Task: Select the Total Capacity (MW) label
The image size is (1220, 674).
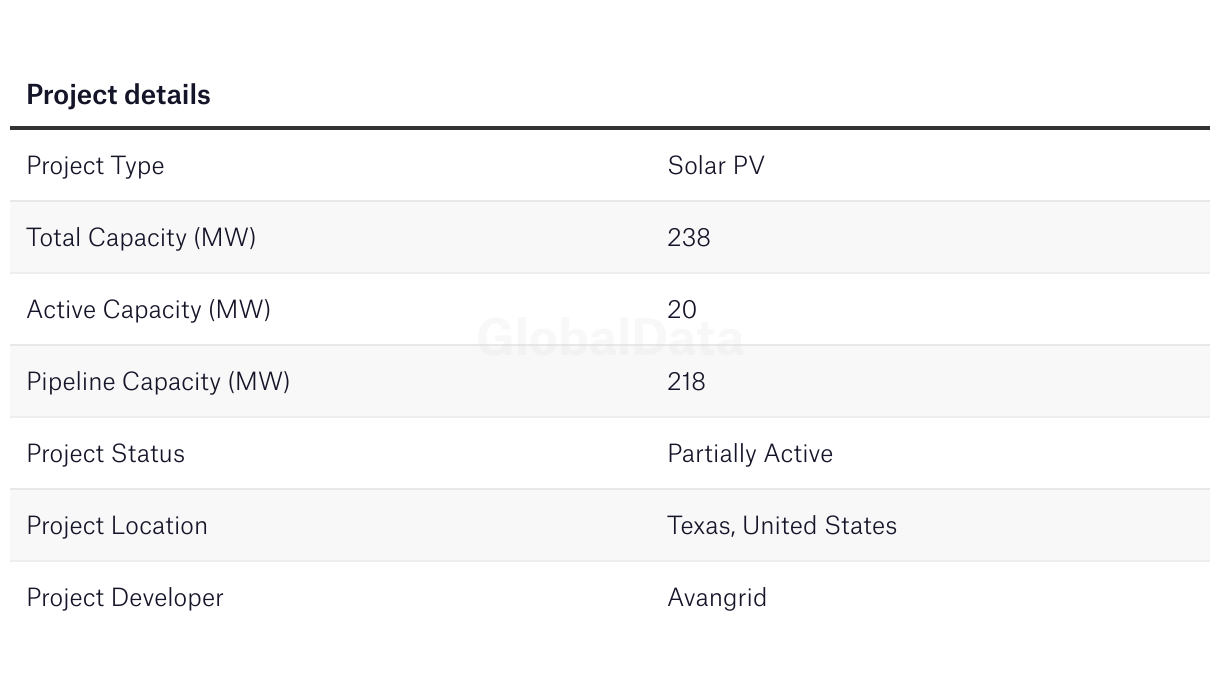Action: (141, 238)
